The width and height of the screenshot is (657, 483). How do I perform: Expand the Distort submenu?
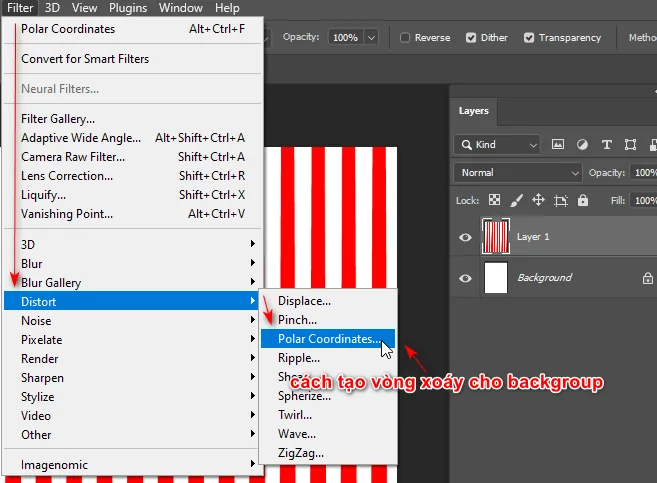click(133, 301)
